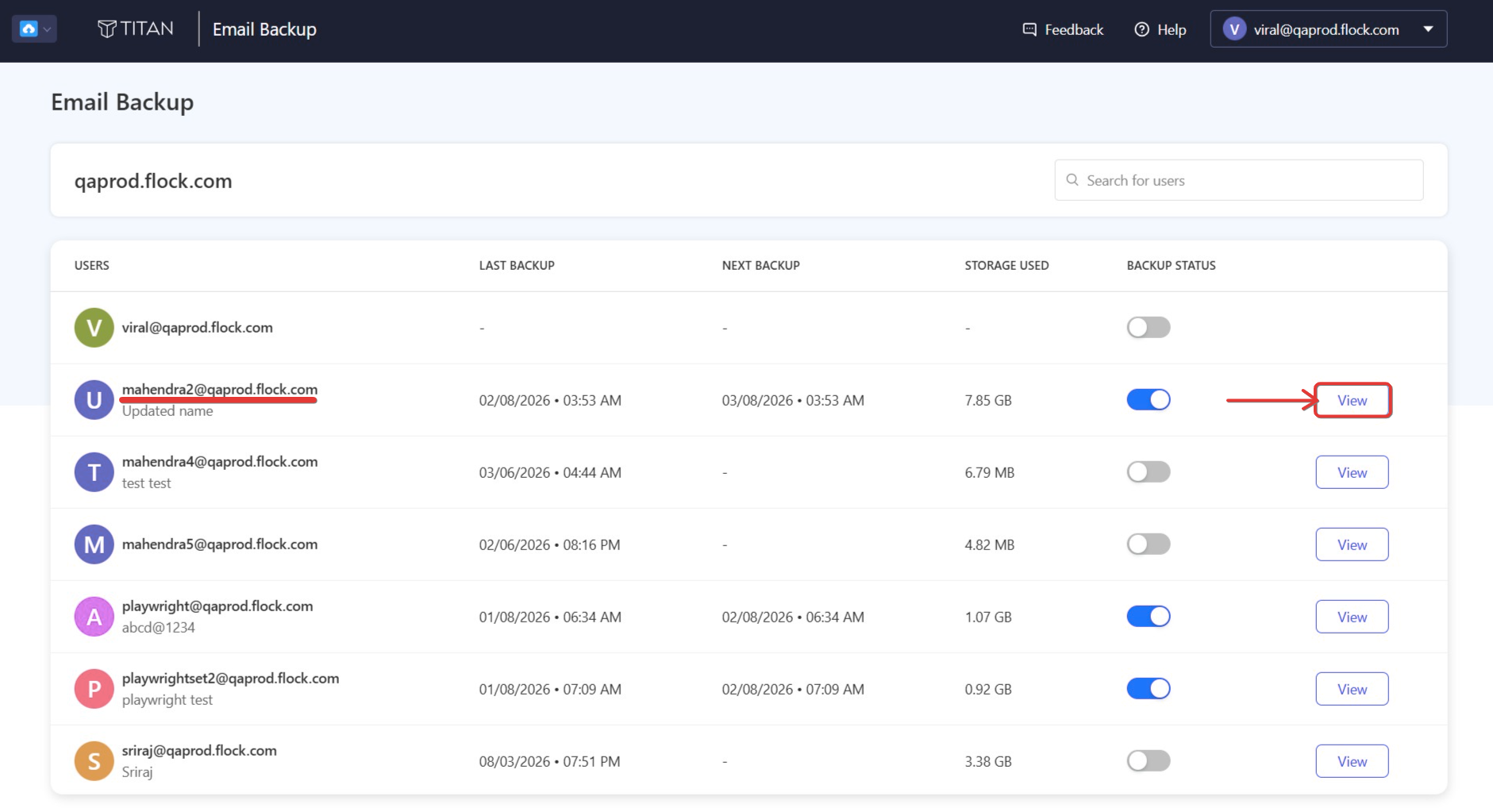Click next backup 02/08/2026 • 06:34 AM
Screen dimensions: 1493x812
point(793,617)
